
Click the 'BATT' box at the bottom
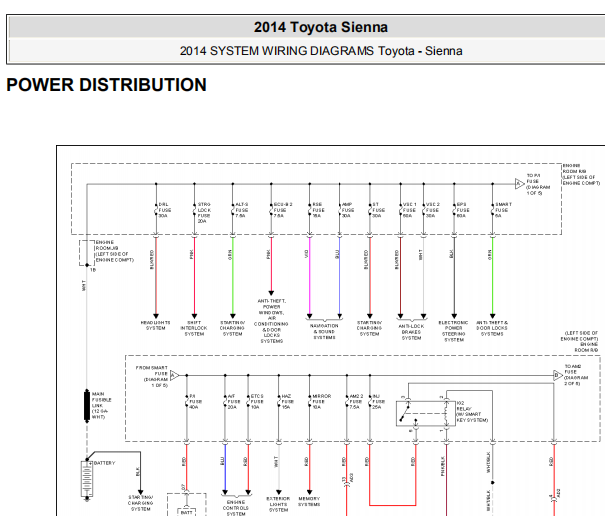coord(186,513)
